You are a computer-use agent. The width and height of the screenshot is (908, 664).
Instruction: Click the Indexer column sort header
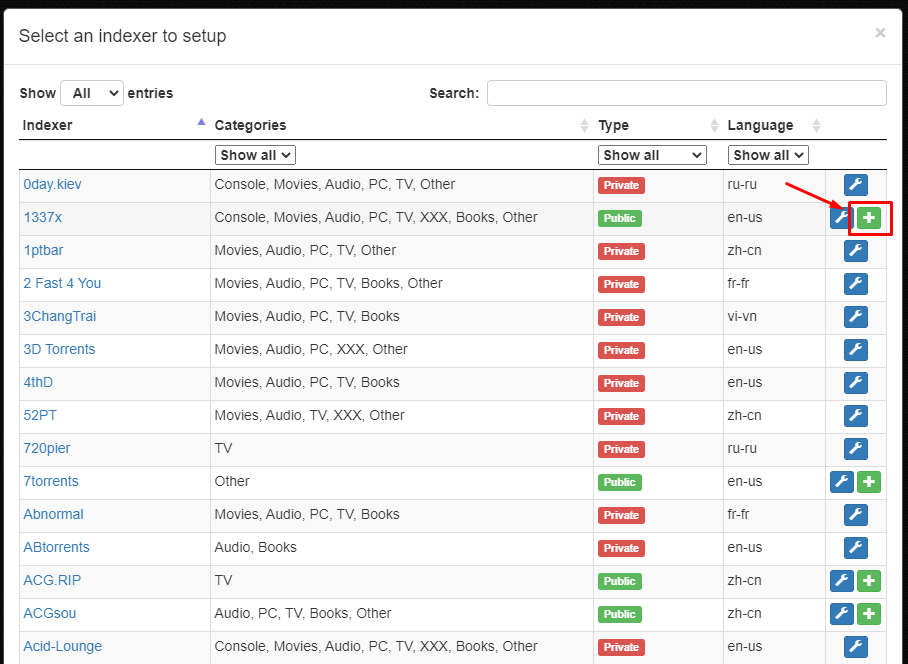pos(45,124)
